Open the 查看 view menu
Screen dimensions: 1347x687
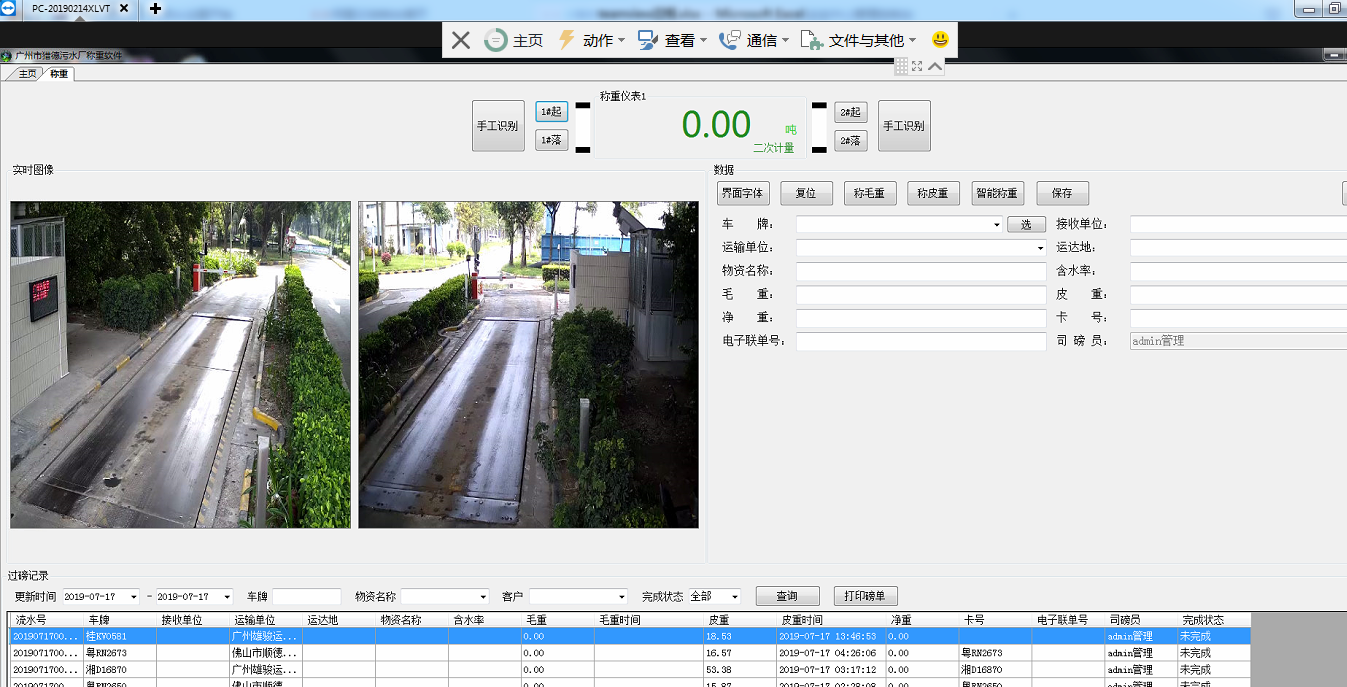pos(672,40)
